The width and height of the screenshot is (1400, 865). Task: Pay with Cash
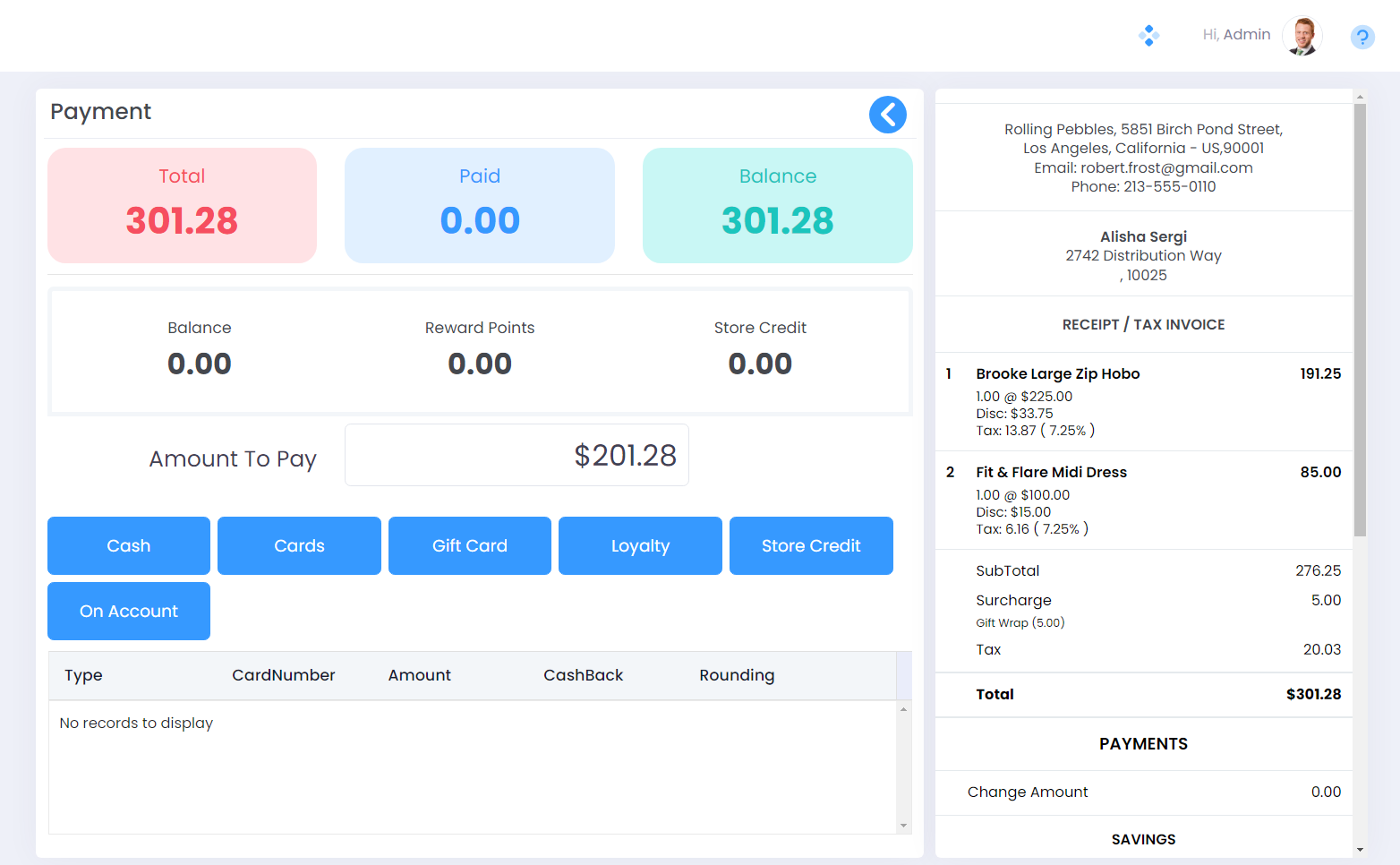click(129, 545)
